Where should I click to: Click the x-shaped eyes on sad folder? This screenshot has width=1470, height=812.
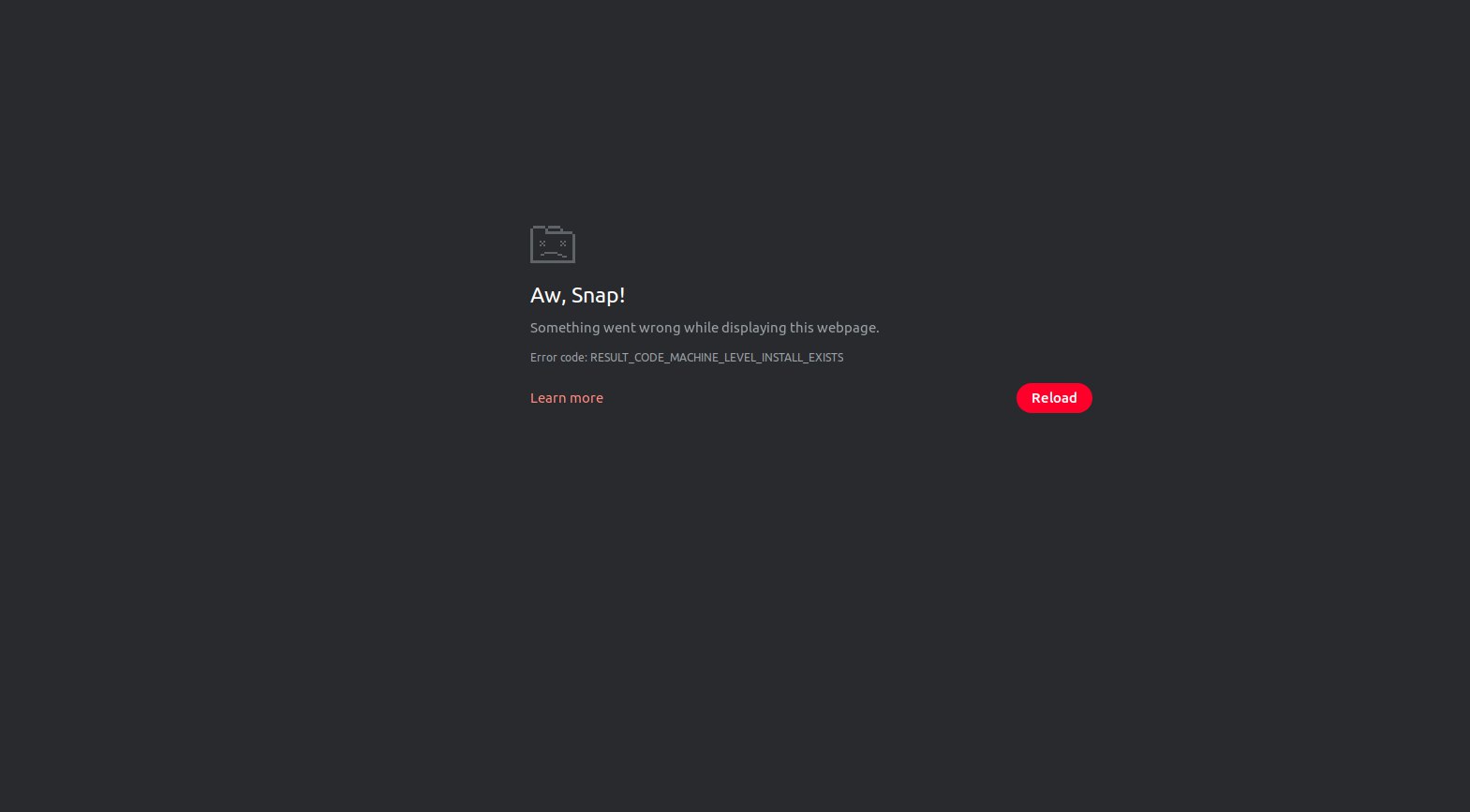point(552,244)
